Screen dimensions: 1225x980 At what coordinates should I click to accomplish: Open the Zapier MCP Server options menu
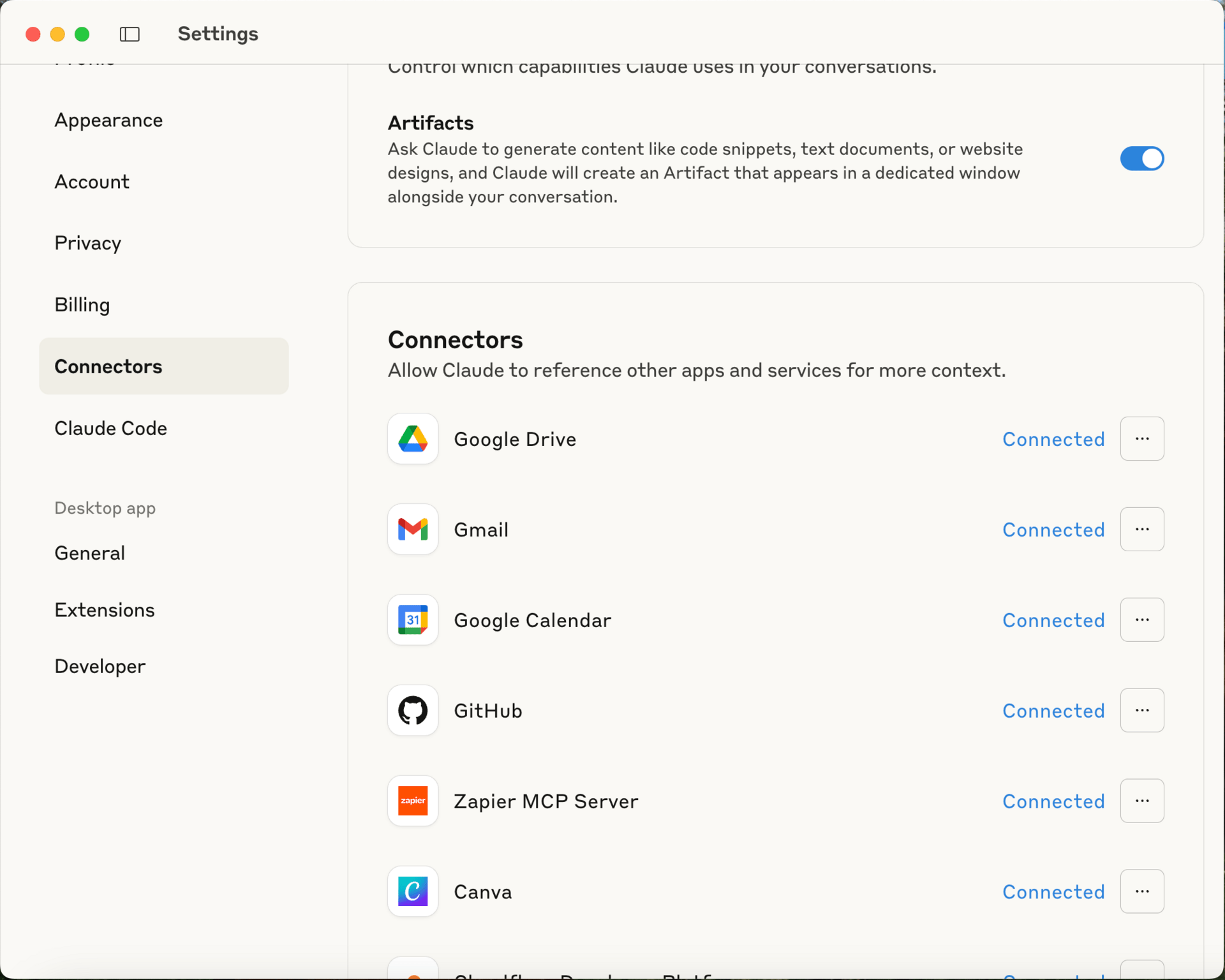1142,801
